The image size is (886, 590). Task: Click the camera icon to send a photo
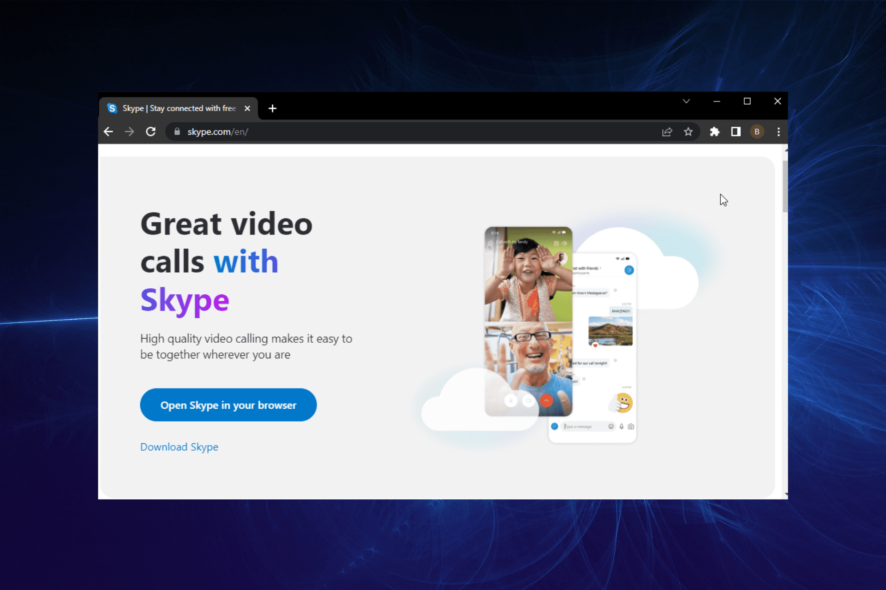point(631,427)
